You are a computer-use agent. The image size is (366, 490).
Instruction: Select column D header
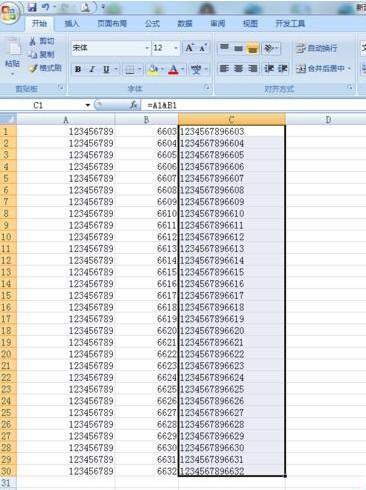[x=328, y=119]
